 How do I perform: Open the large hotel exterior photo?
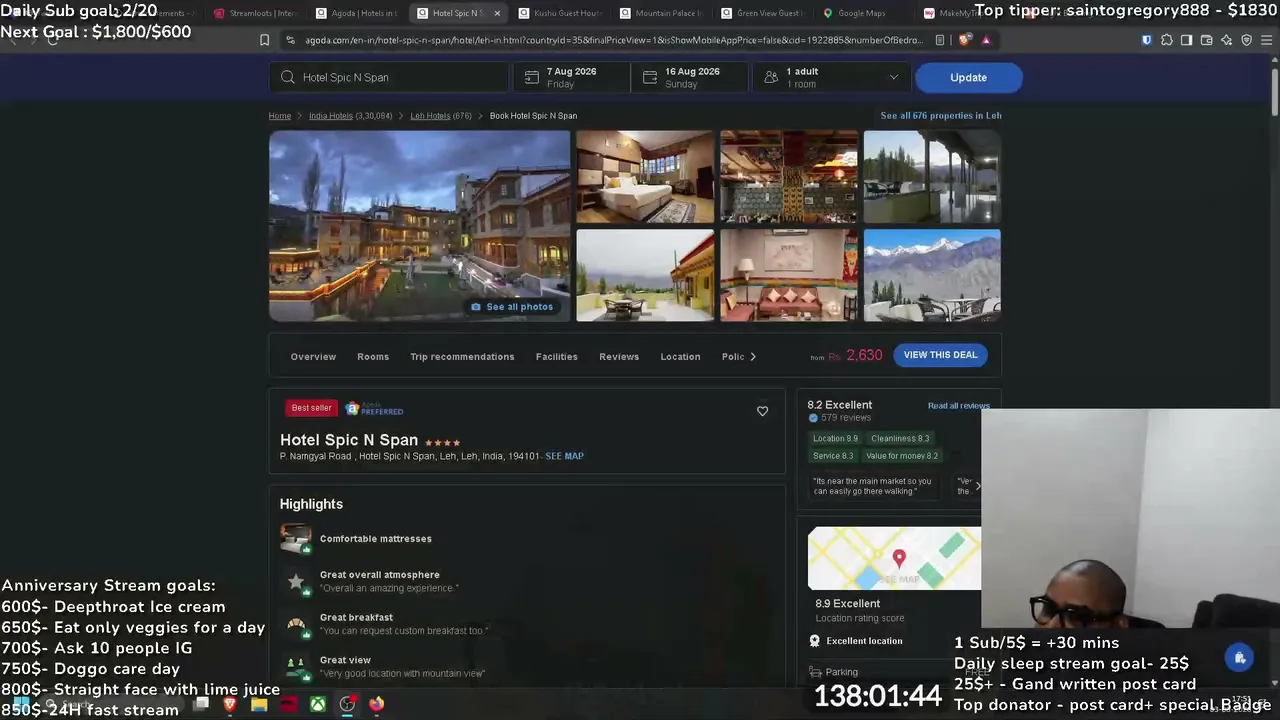click(419, 226)
